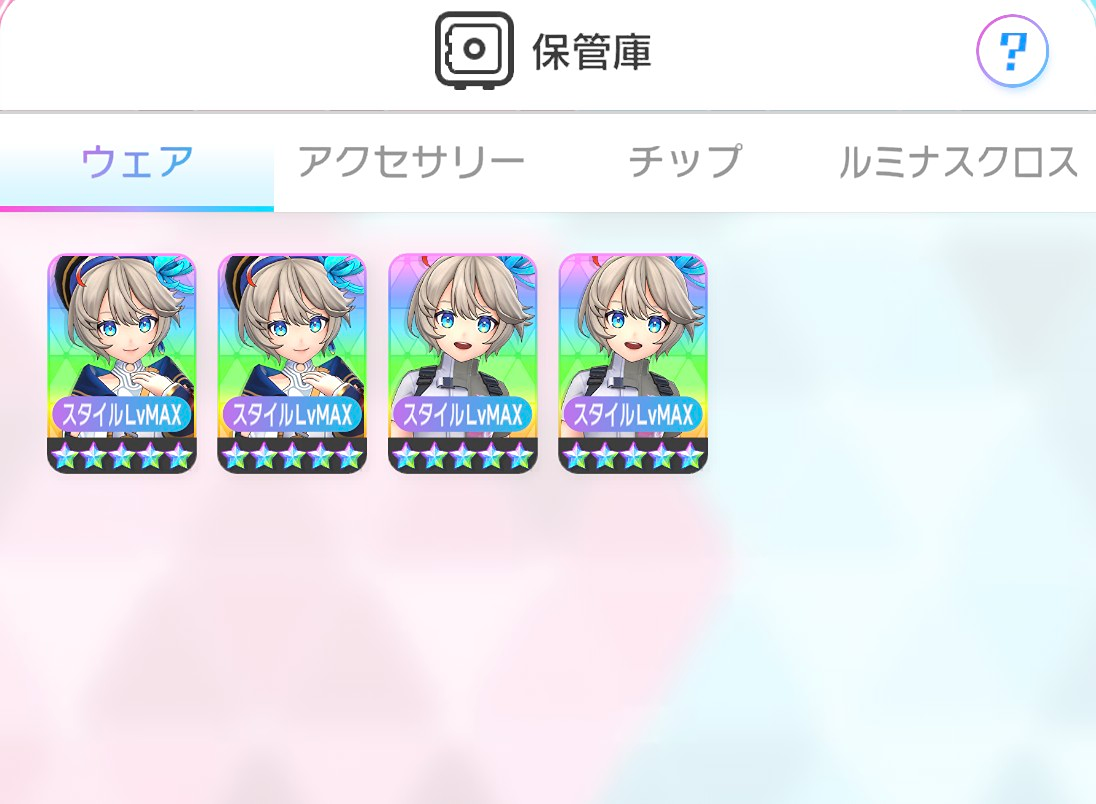This screenshot has height=804, width=1096.
Task: Go to the ルミナスクロス tab
Action: click(958, 162)
